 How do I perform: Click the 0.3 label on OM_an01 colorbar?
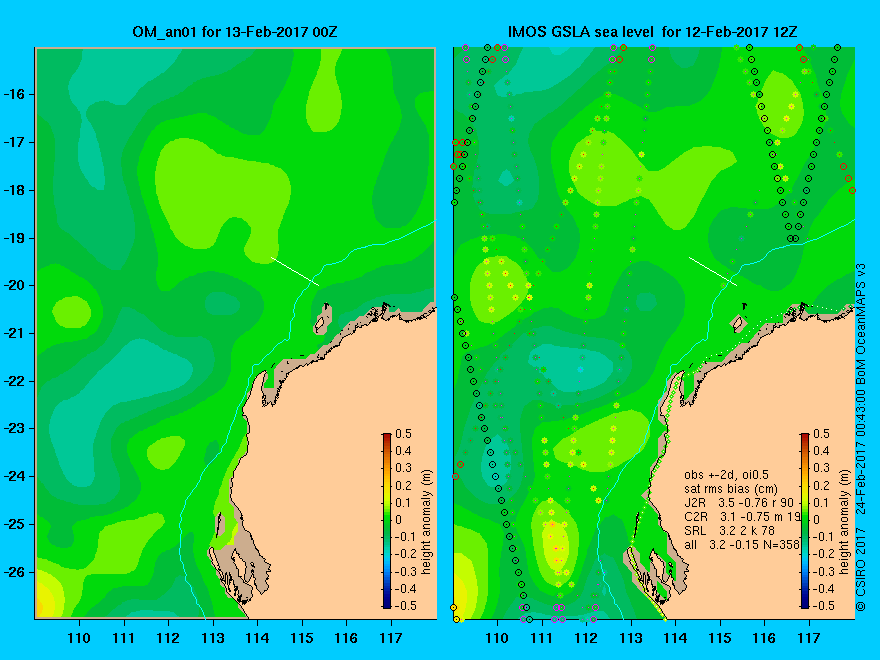click(x=404, y=468)
